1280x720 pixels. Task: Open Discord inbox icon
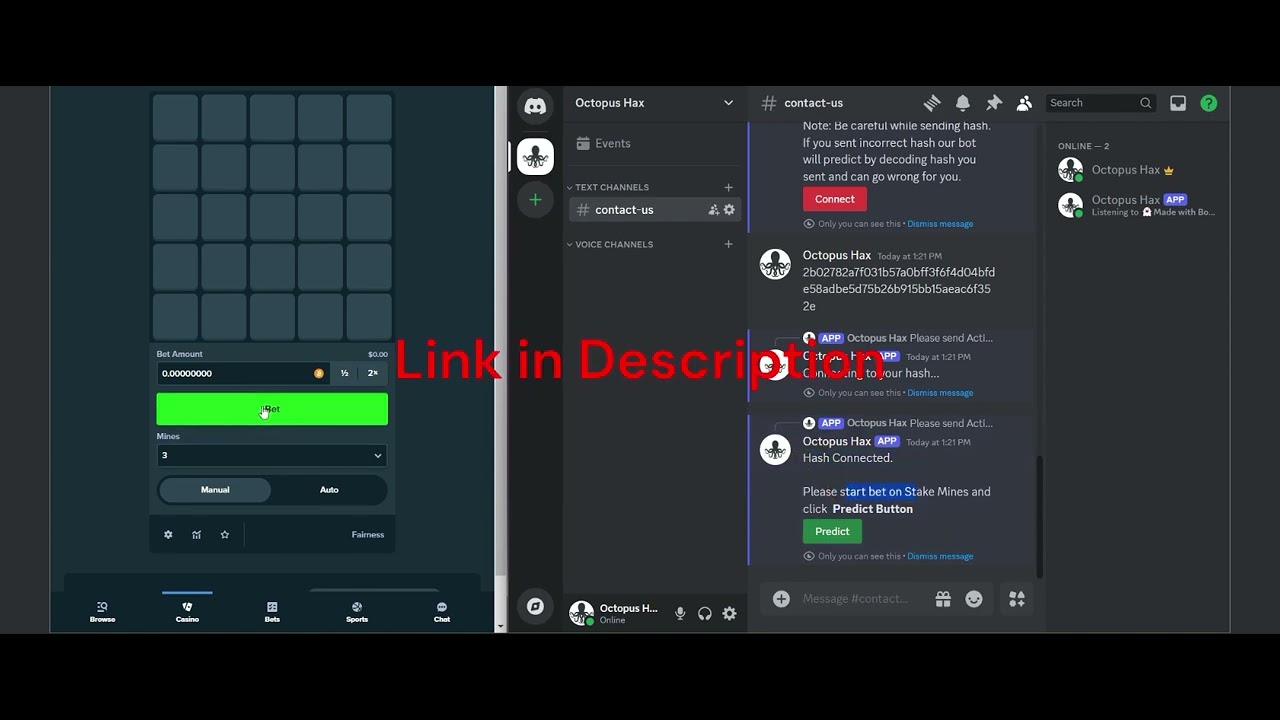click(x=1178, y=103)
